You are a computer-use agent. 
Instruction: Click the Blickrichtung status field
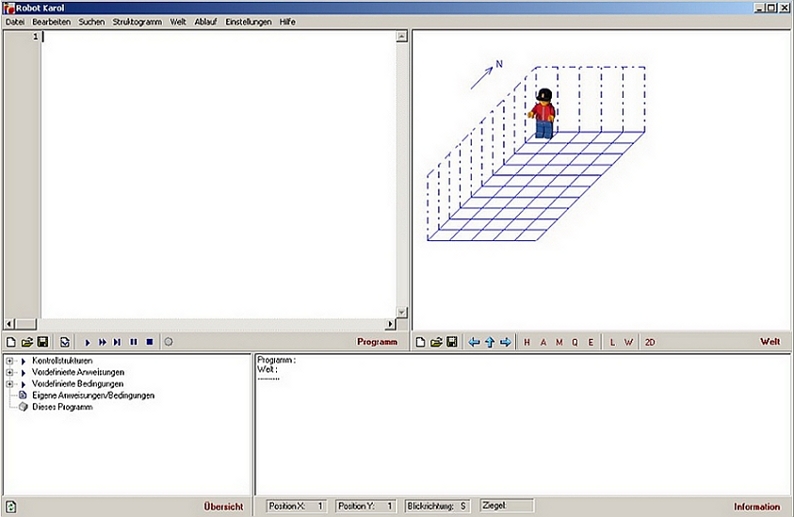438,506
